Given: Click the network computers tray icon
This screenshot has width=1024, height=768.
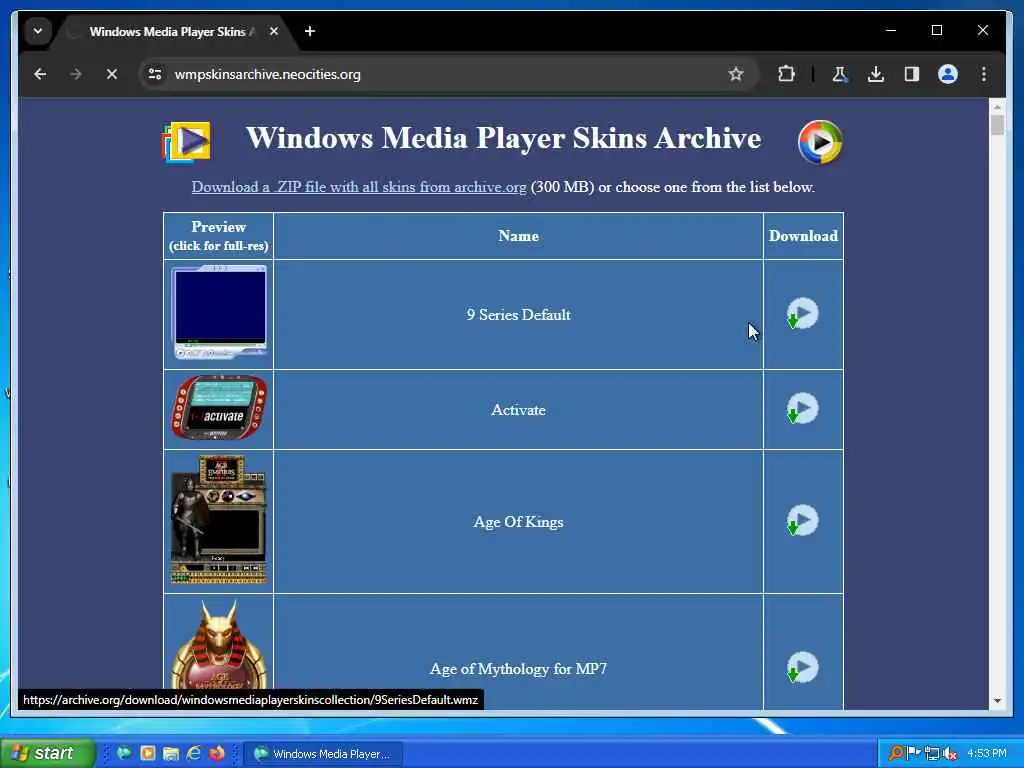Looking at the screenshot, I should tap(932, 753).
